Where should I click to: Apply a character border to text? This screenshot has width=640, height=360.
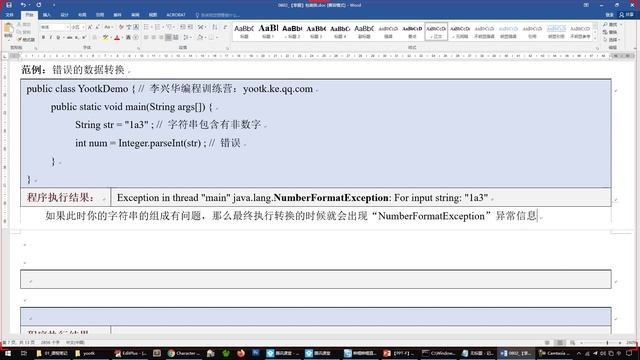136,27
